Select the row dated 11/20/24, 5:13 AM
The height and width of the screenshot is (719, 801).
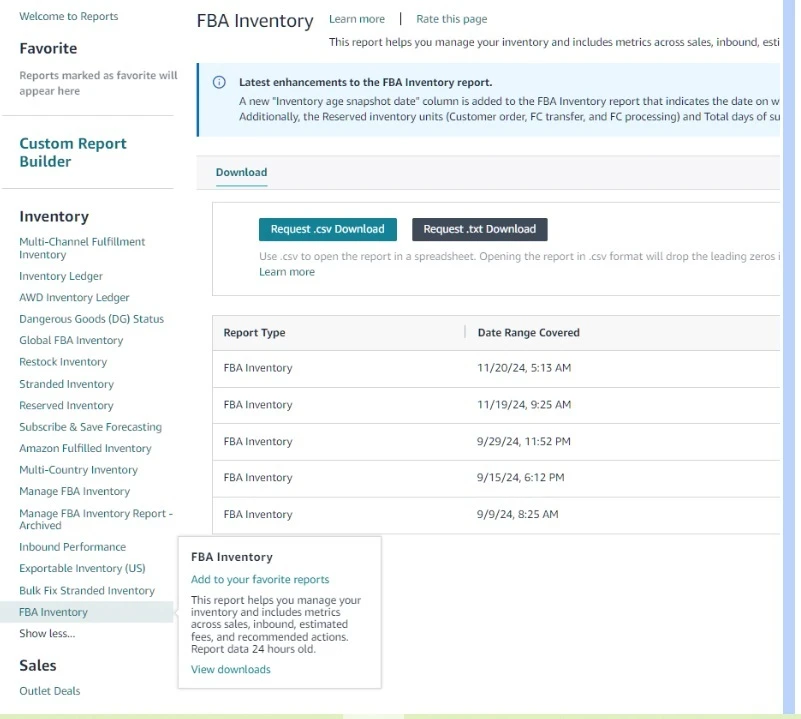496,368
